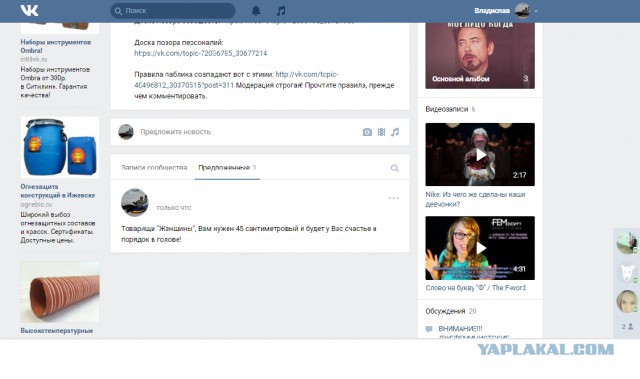Image resolution: width=640 pixels, height=379 pixels.
Task: Click the VK logo
Action: [29, 10]
